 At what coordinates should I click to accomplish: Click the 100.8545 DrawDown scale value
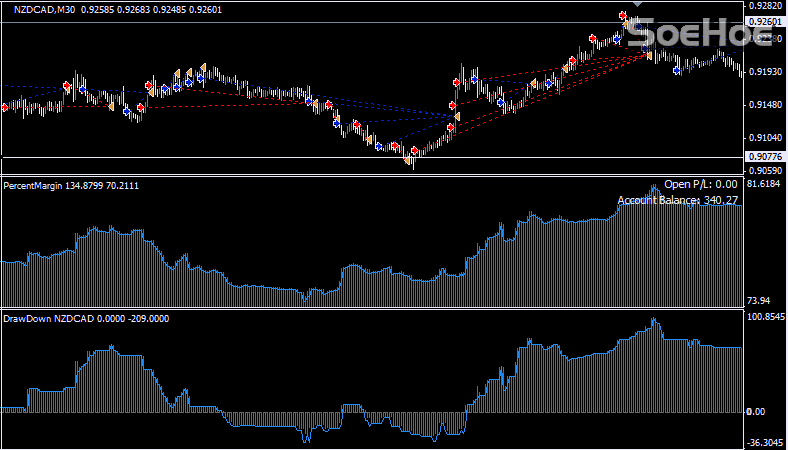[x=765, y=318]
